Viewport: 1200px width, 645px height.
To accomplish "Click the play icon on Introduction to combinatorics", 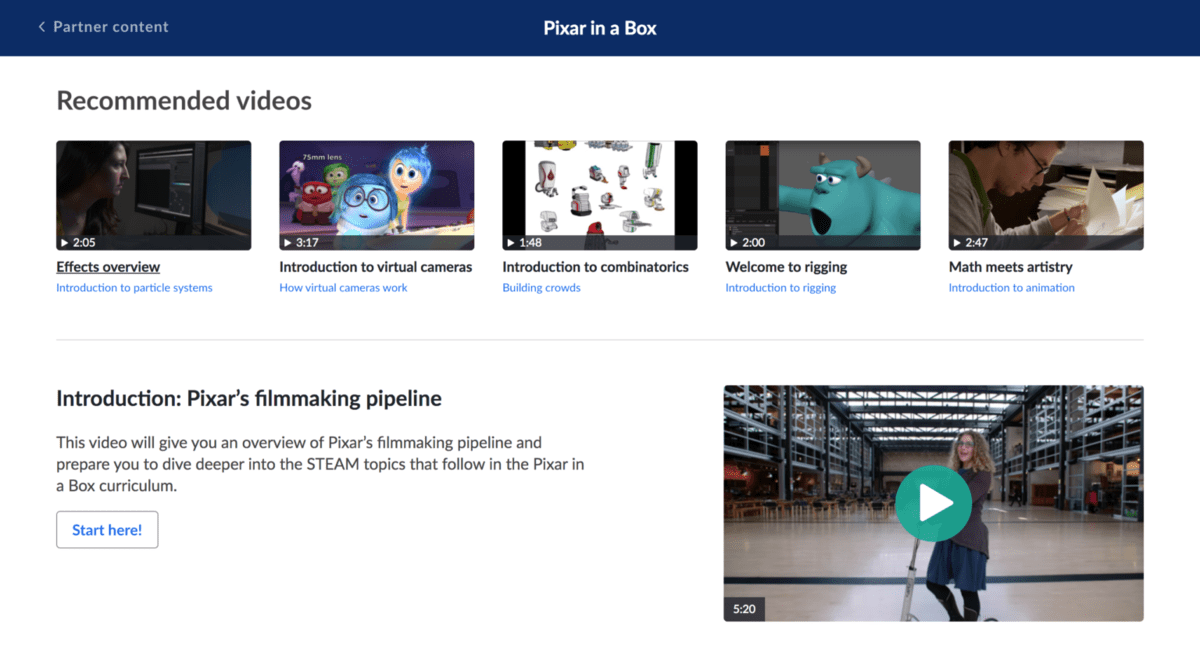I will pyautogui.click(x=511, y=240).
